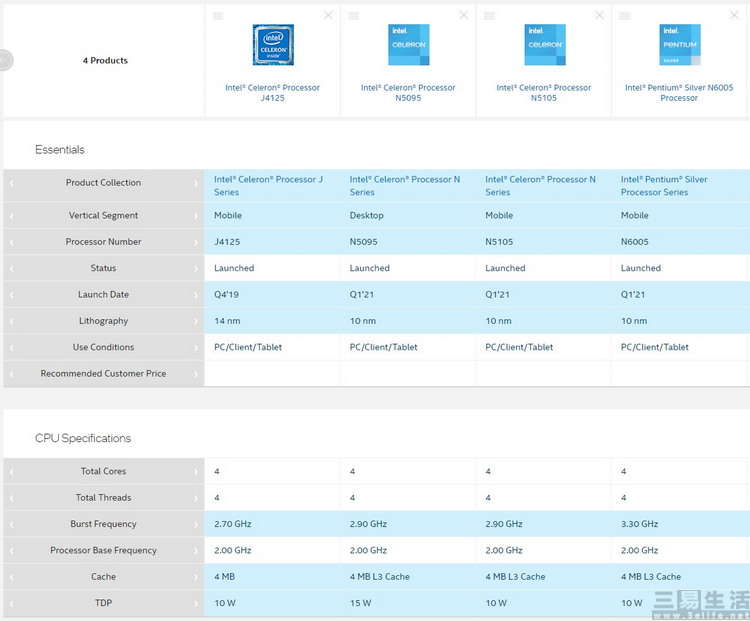Click right chevron on Total Cores row
The image size is (750, 621).
196,472
